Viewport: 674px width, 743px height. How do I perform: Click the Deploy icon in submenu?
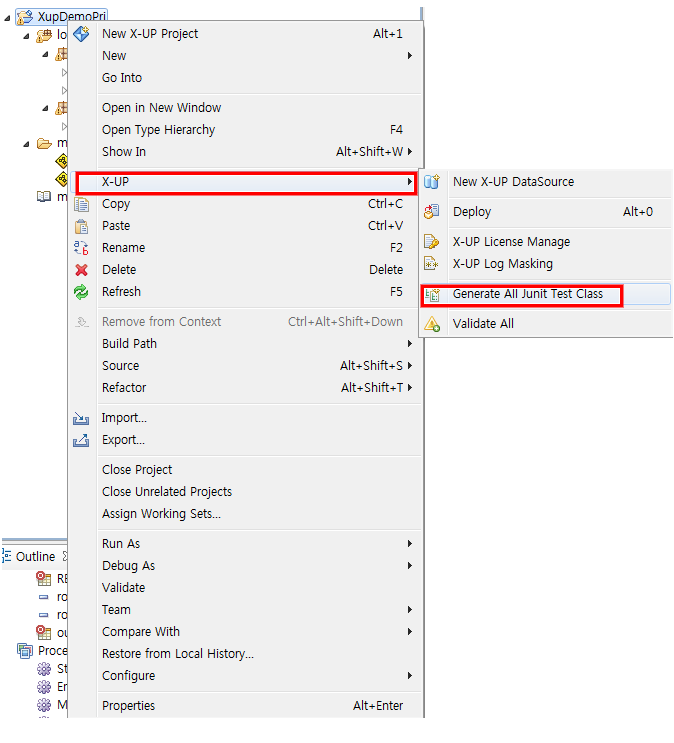[x=432, y=212]
